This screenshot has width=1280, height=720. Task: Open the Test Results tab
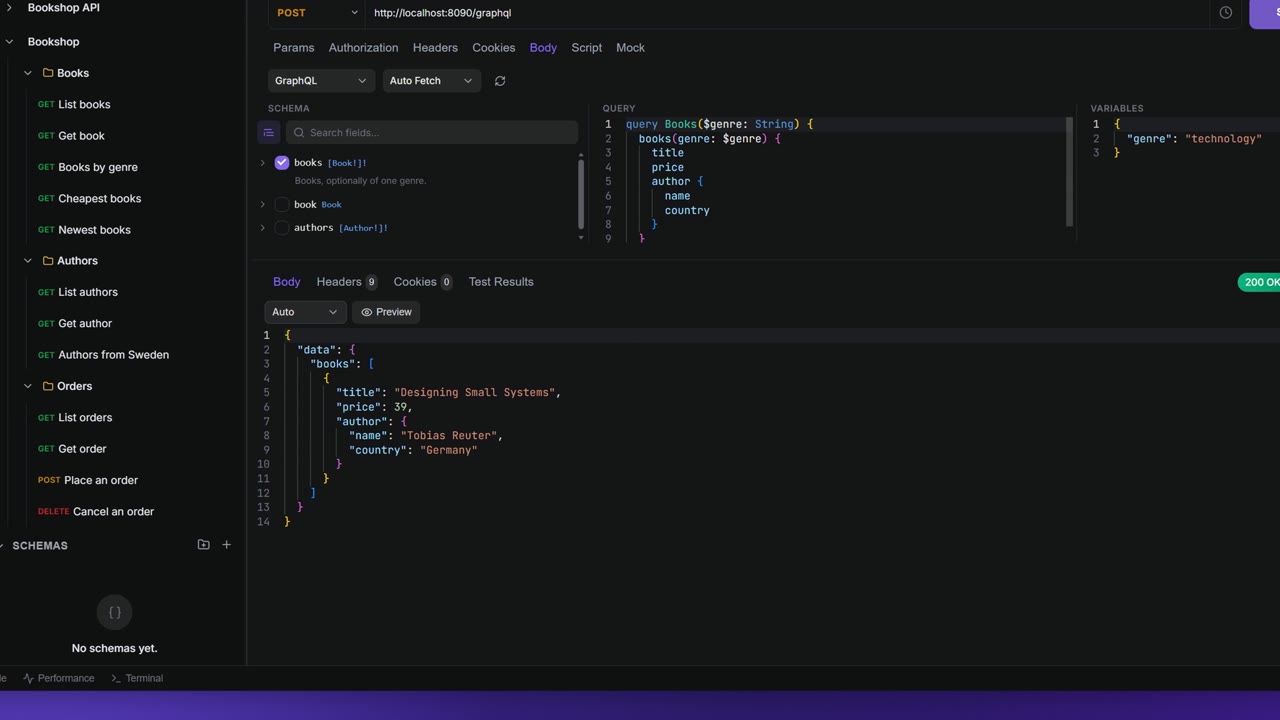click(x=501, y=282)
